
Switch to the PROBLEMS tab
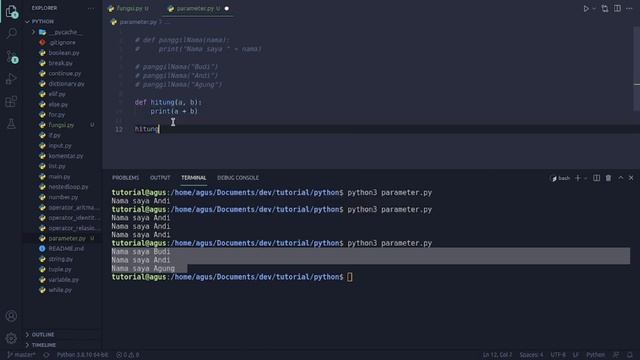[x=125, y=178]
